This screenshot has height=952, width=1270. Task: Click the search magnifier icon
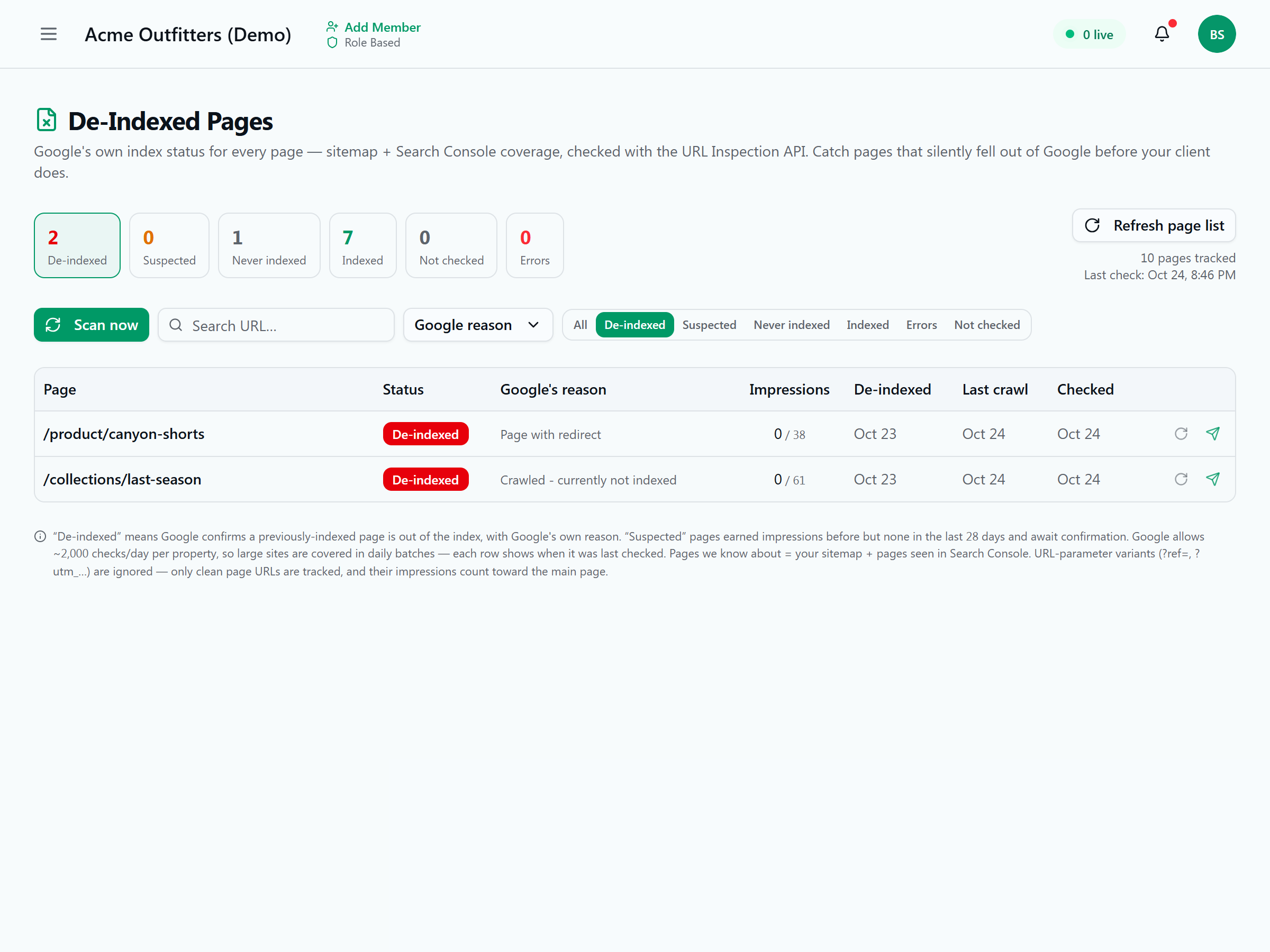pyautogui.click(x=176, y=325)
